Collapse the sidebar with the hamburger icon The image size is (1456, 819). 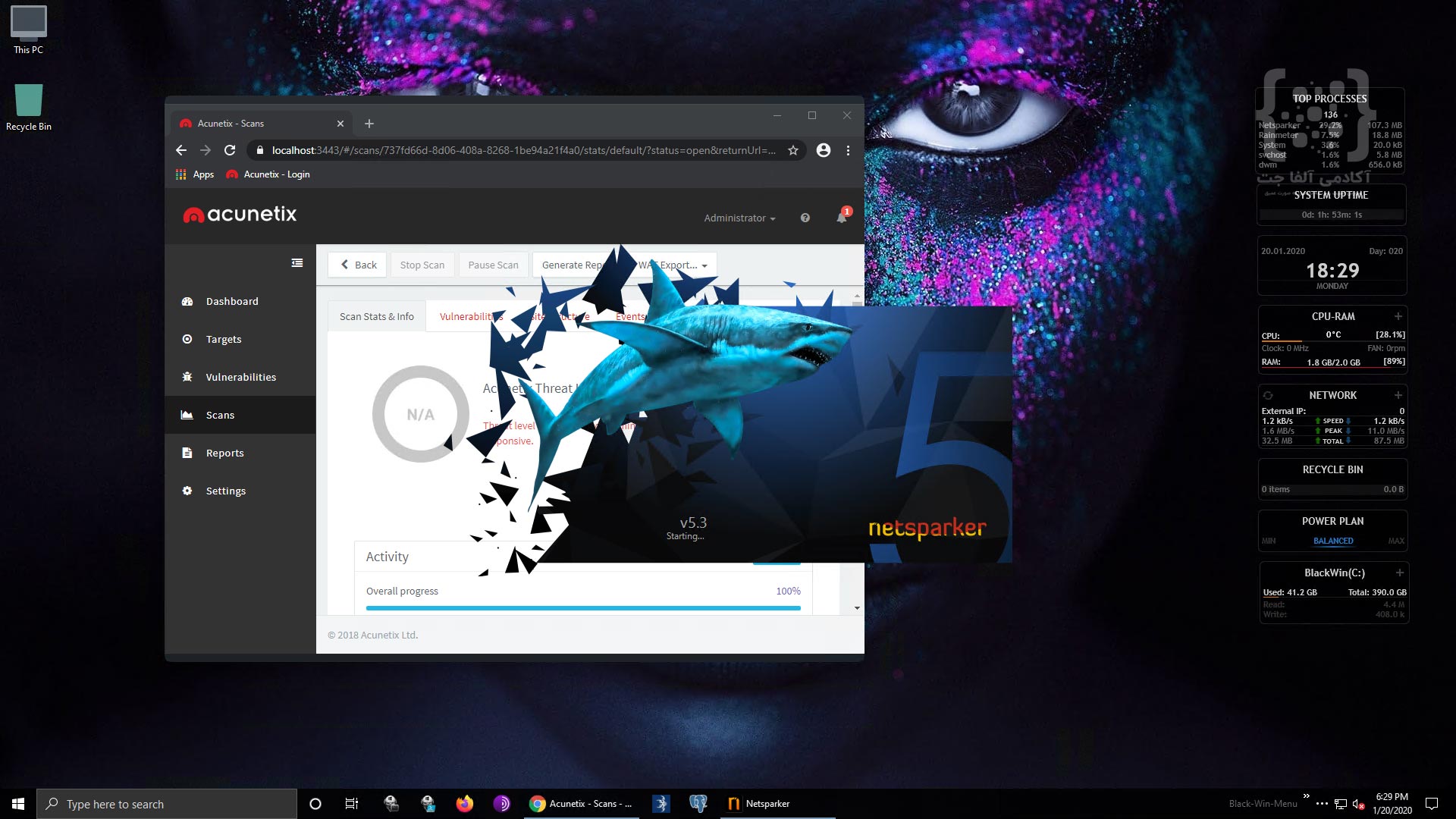pos(297,263)
